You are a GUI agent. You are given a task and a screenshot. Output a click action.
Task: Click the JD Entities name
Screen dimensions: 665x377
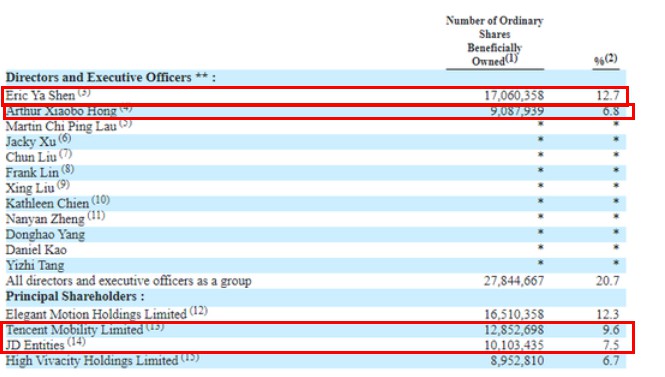coord(35,345)
